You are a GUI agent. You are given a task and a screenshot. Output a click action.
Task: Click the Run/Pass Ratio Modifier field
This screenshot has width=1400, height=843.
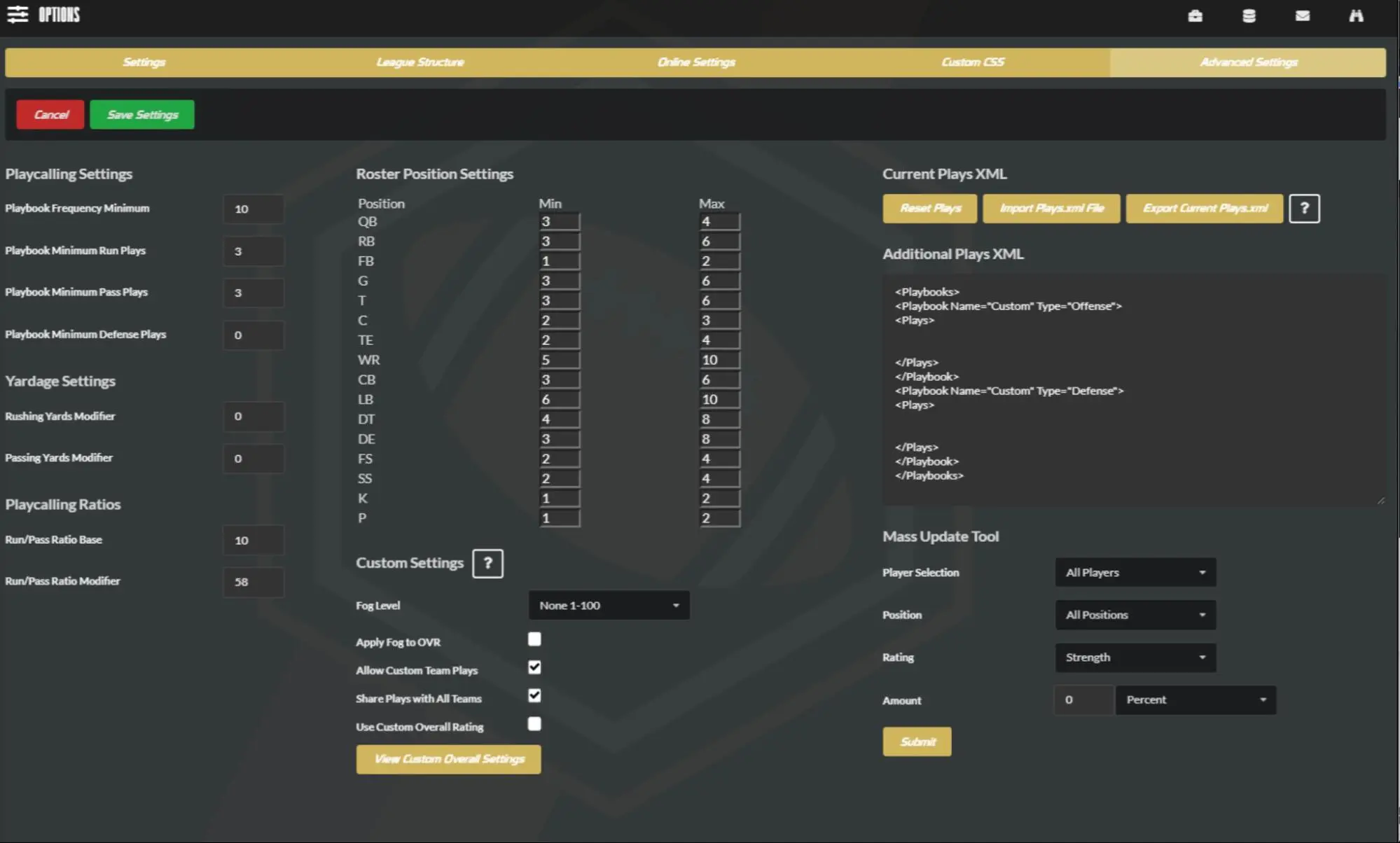pyautogui.click(x=254, y=582)
